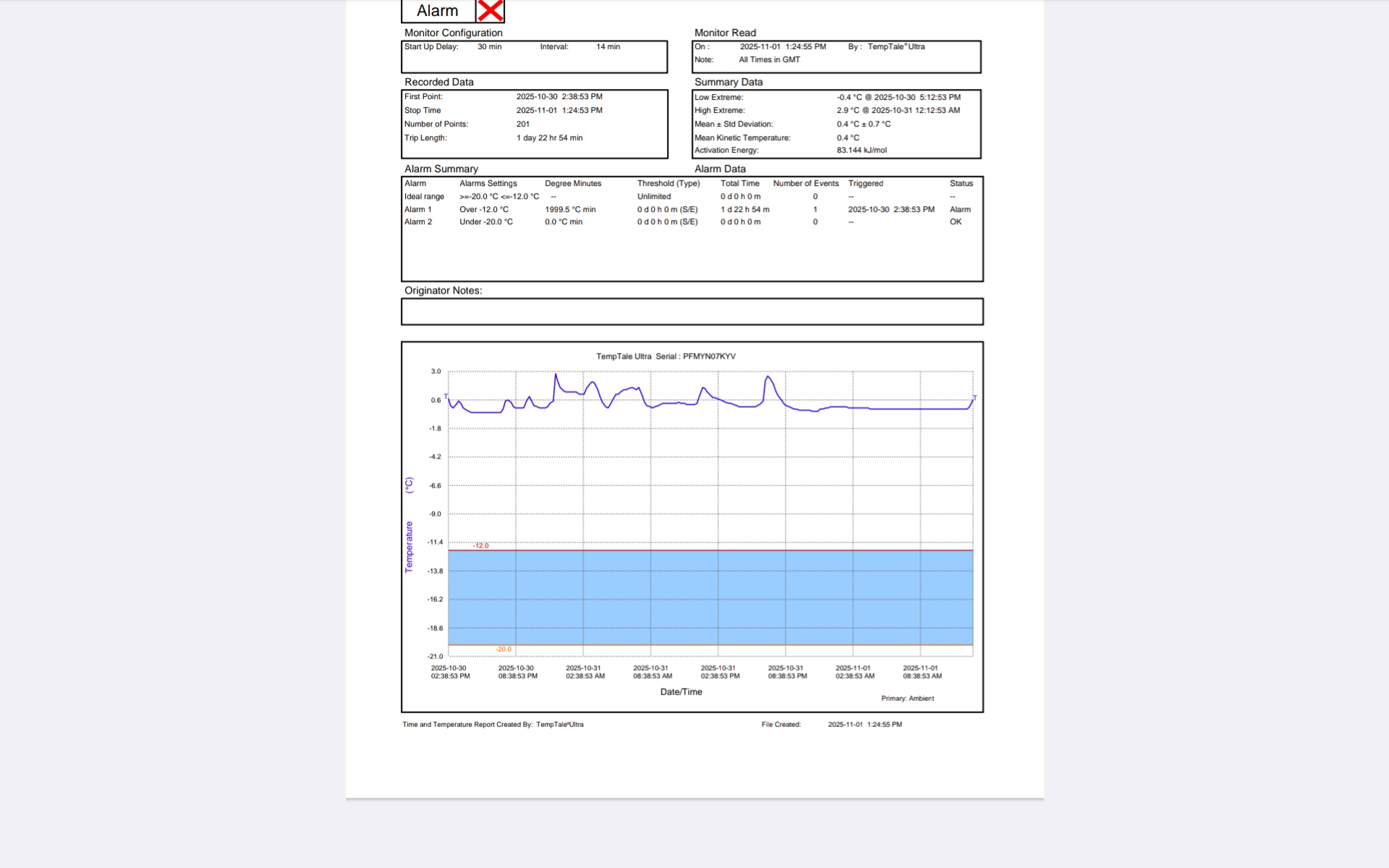Screen dimensions: 1389x868
Task: Click the Alarm 2 OK status
Action: tap(956, 222)
